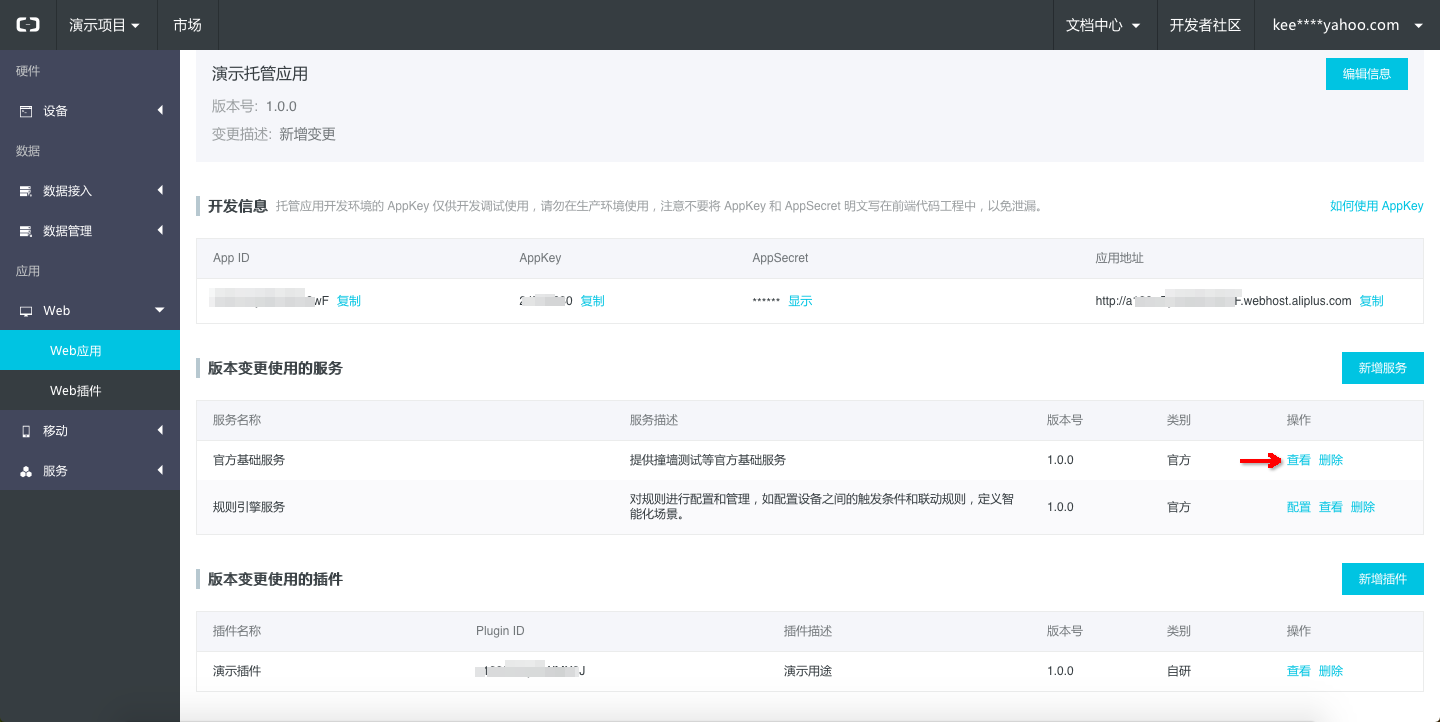Screen dimensions: 1440x722
Task: Go to the 市场 tab
Action: click(187, 25)
